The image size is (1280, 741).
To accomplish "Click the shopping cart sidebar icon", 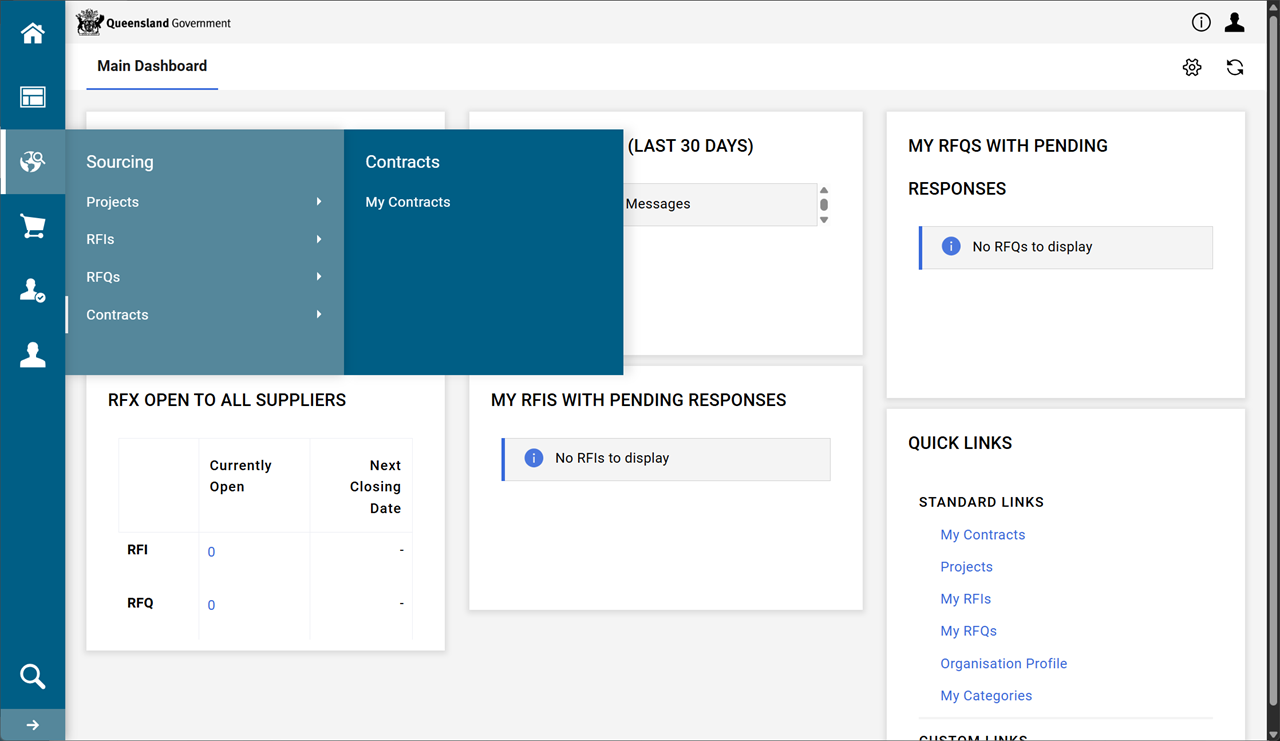I will point(32,226).
